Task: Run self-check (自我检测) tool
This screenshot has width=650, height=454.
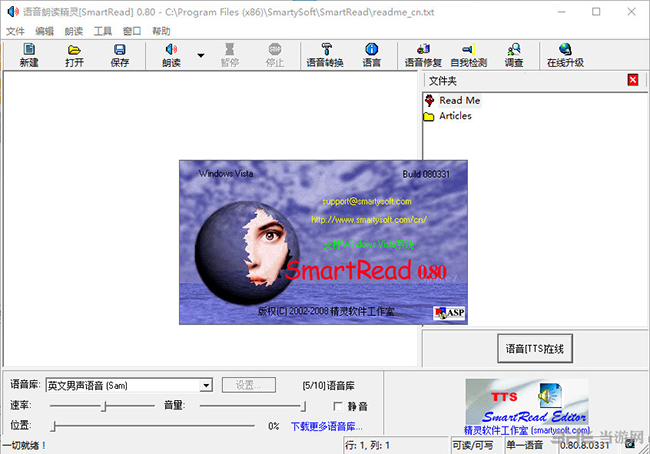Action: [468, 55]
